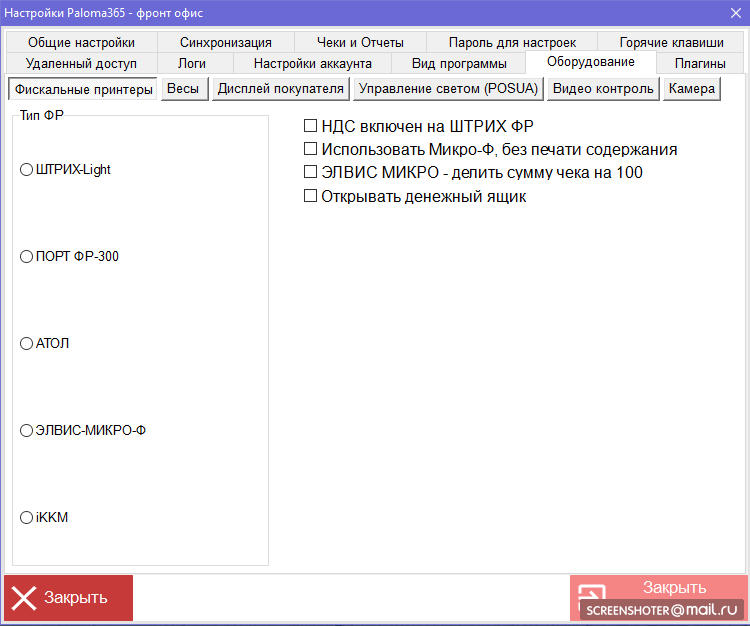Screen dimensions: 750x626
Task: Select the iKKM radio button
Action: (27, 518)
